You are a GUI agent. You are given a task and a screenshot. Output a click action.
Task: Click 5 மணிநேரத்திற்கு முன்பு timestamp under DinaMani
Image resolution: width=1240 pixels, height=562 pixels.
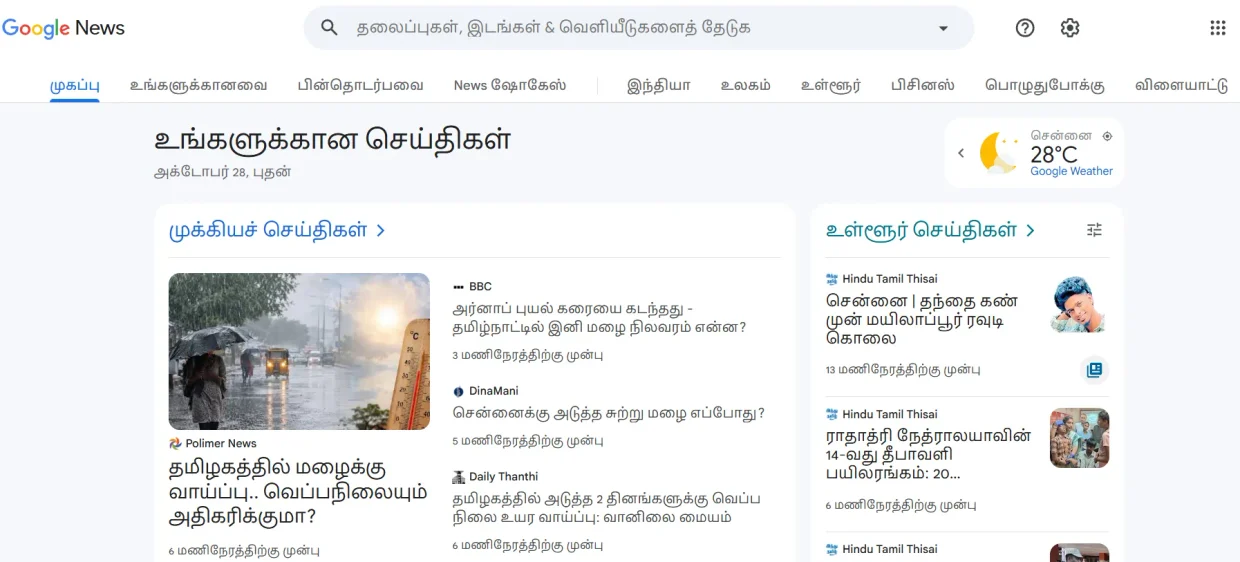(528, 440)
